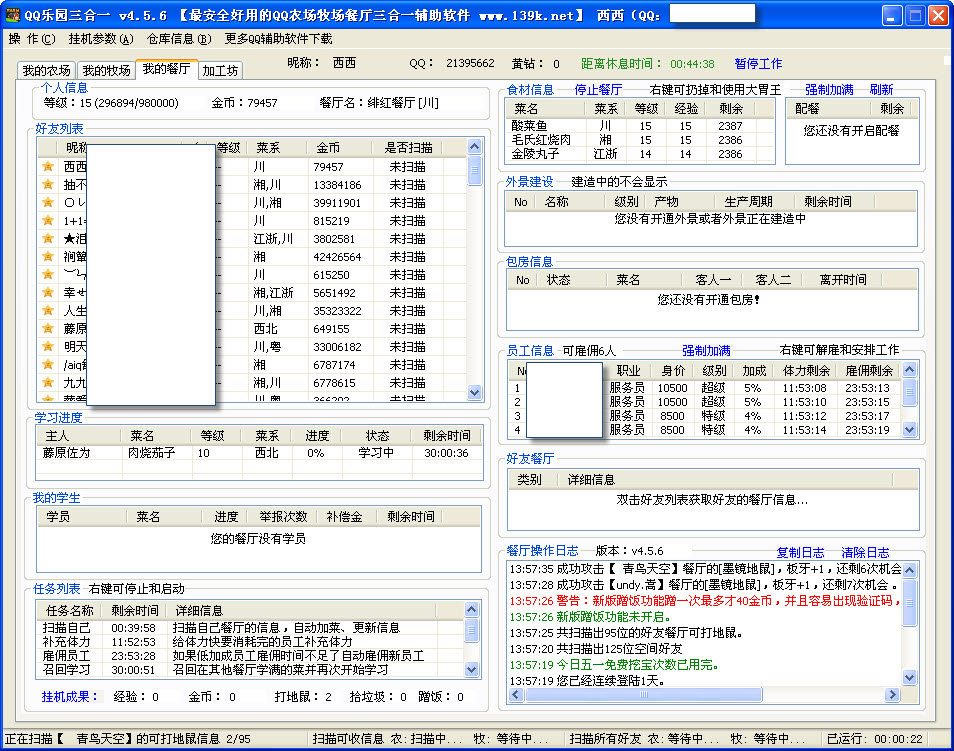Open the 仓库信息(B) menu

pyautogui.click(x=179, y=39)
